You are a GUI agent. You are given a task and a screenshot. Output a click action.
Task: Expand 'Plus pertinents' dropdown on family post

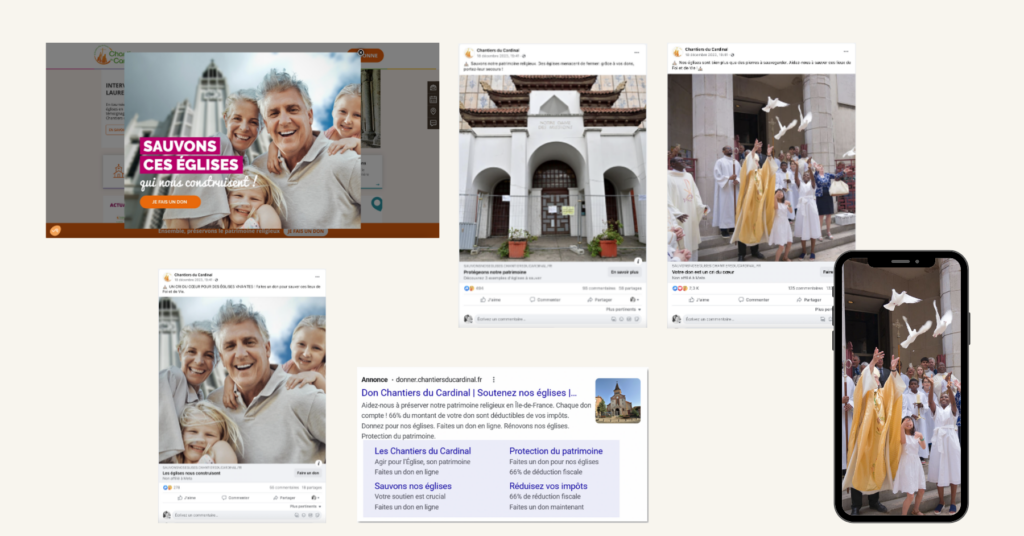coord(306,507)
